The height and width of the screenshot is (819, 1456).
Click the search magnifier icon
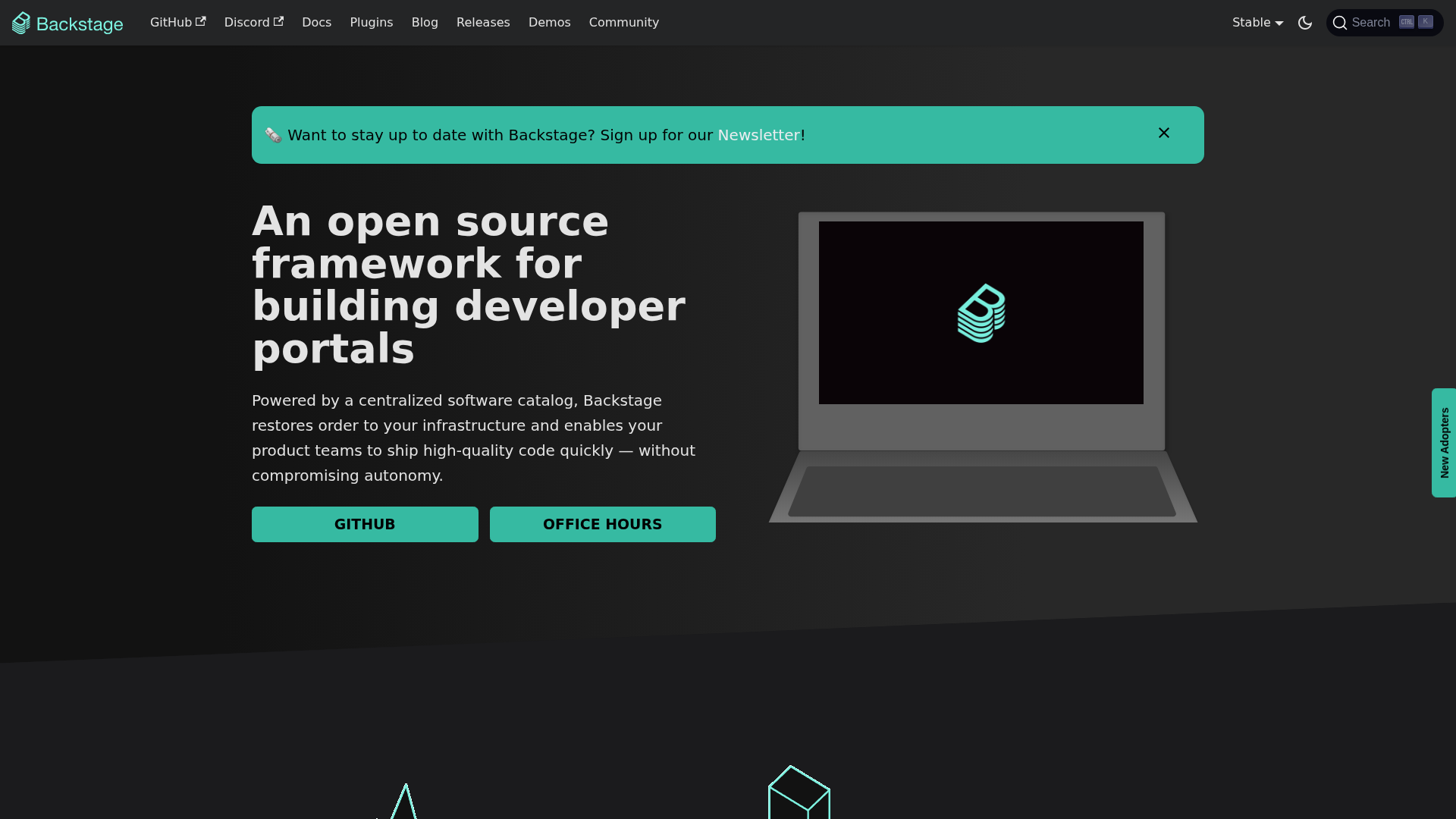pyautogui.click(x=1340, y=23)
